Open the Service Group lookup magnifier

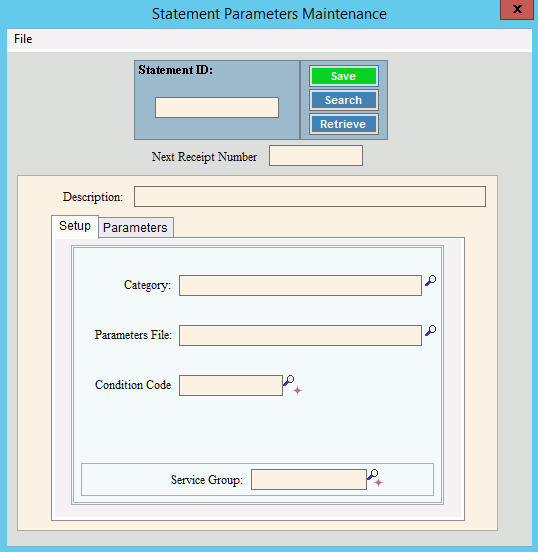(373, 475)
